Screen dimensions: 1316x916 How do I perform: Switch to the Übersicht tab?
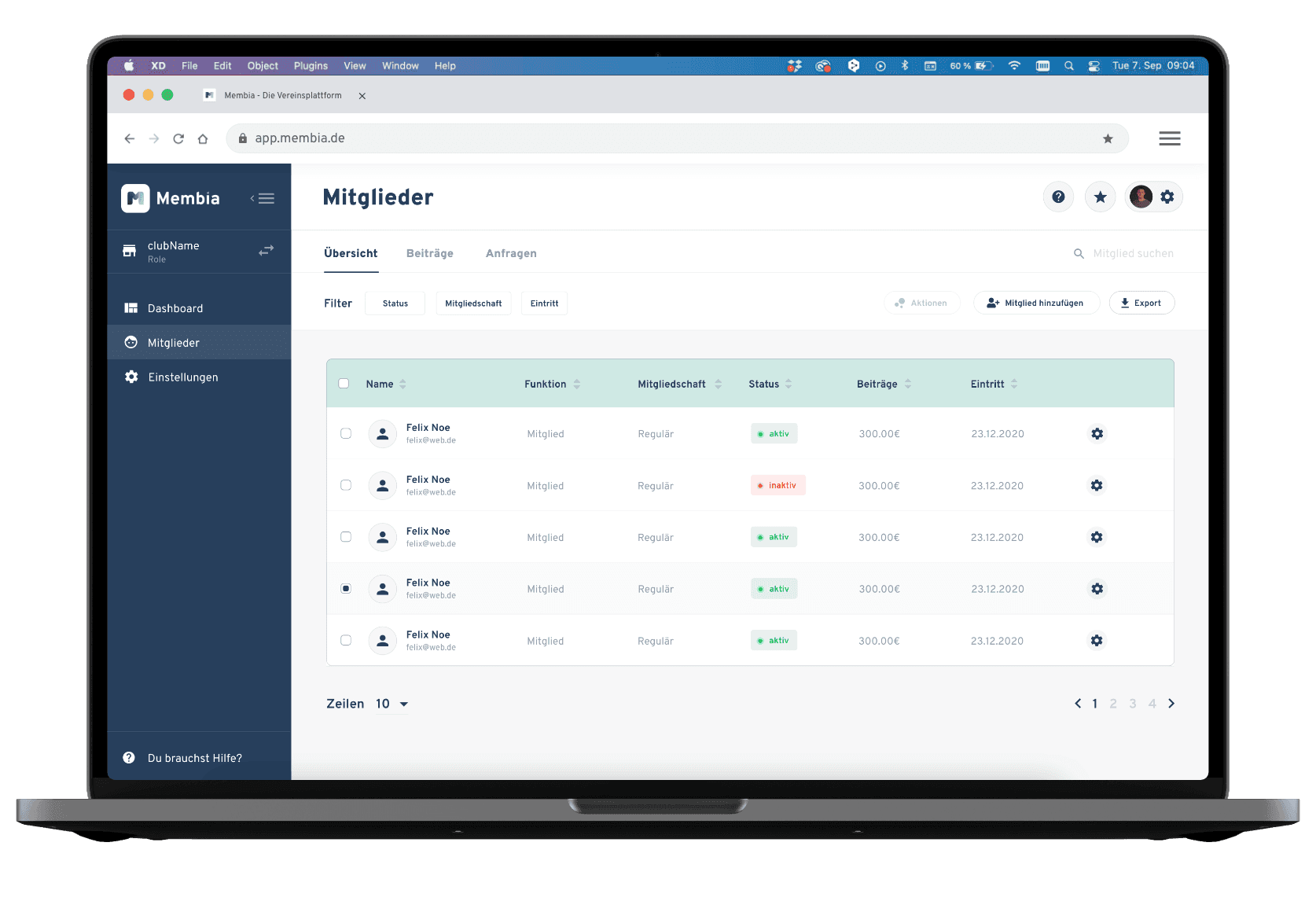[x=351, y=253]
